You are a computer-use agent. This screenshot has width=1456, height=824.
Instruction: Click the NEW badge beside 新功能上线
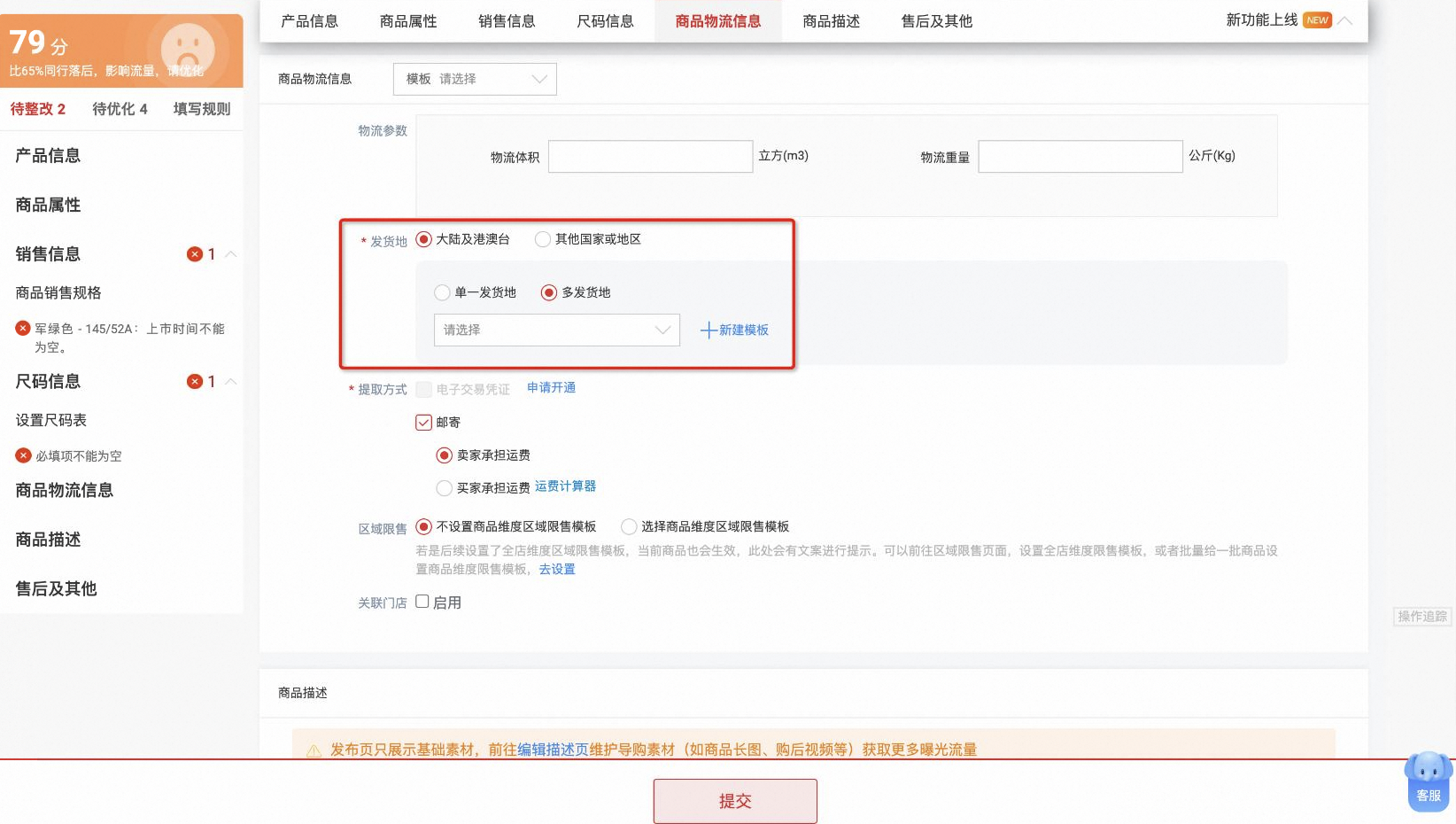tap(1318, 20)
